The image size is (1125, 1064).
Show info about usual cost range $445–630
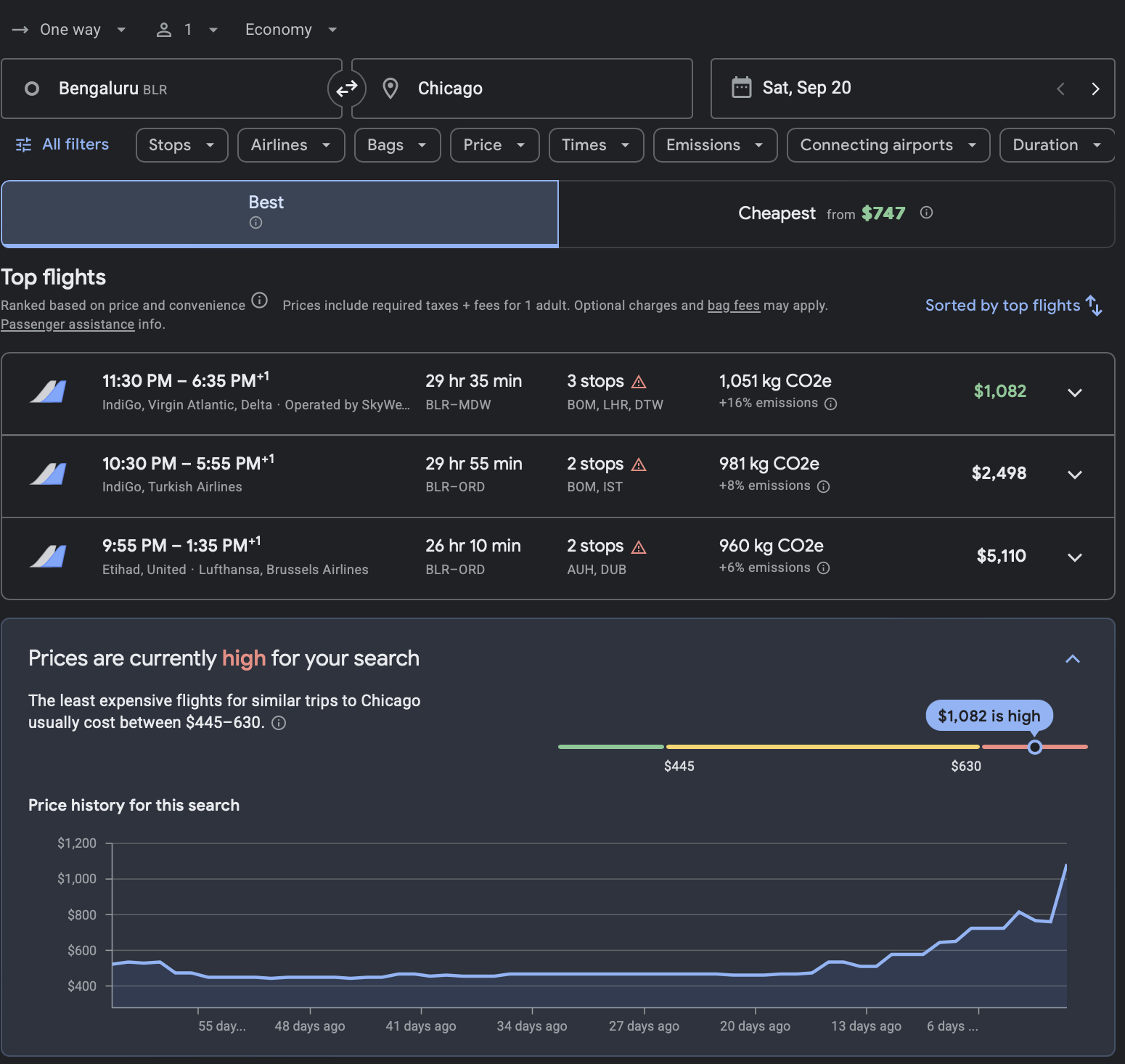tap(279, 723)
